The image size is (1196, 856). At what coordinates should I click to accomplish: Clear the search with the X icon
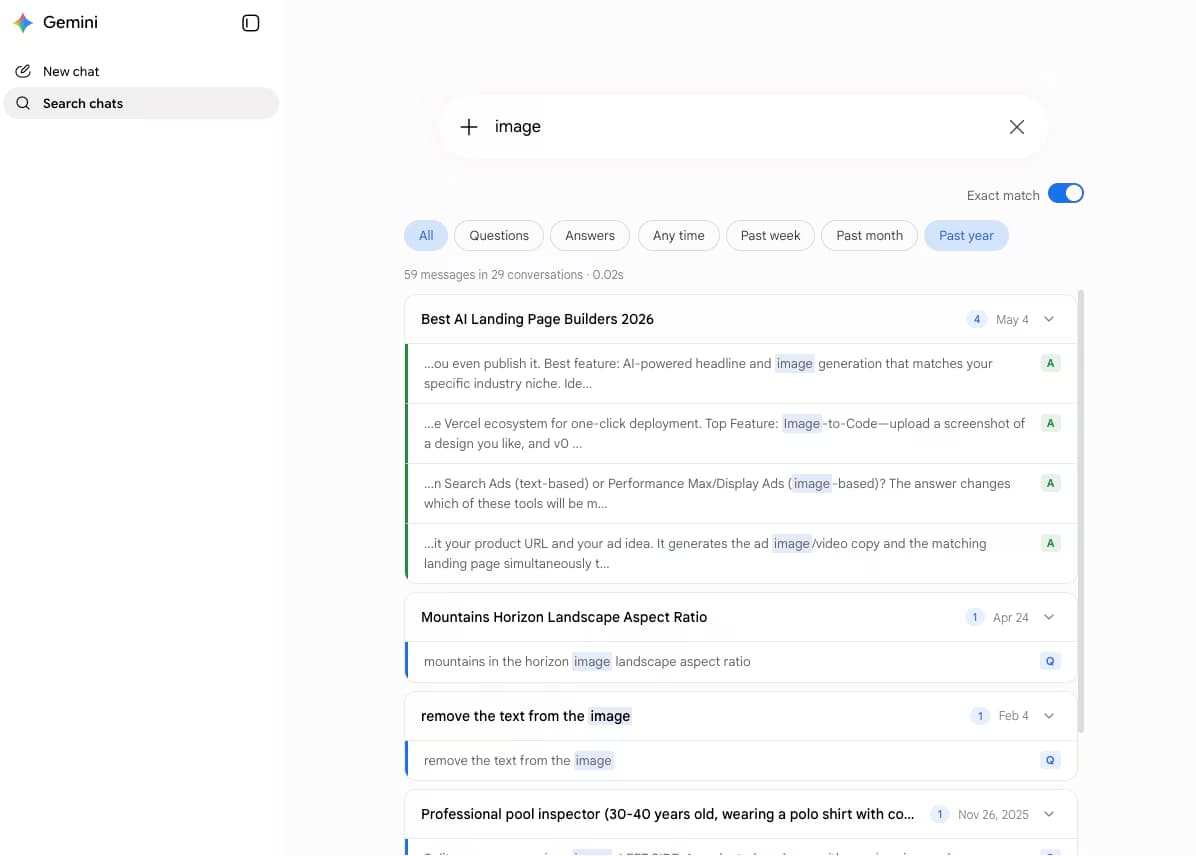[1016, 127]
